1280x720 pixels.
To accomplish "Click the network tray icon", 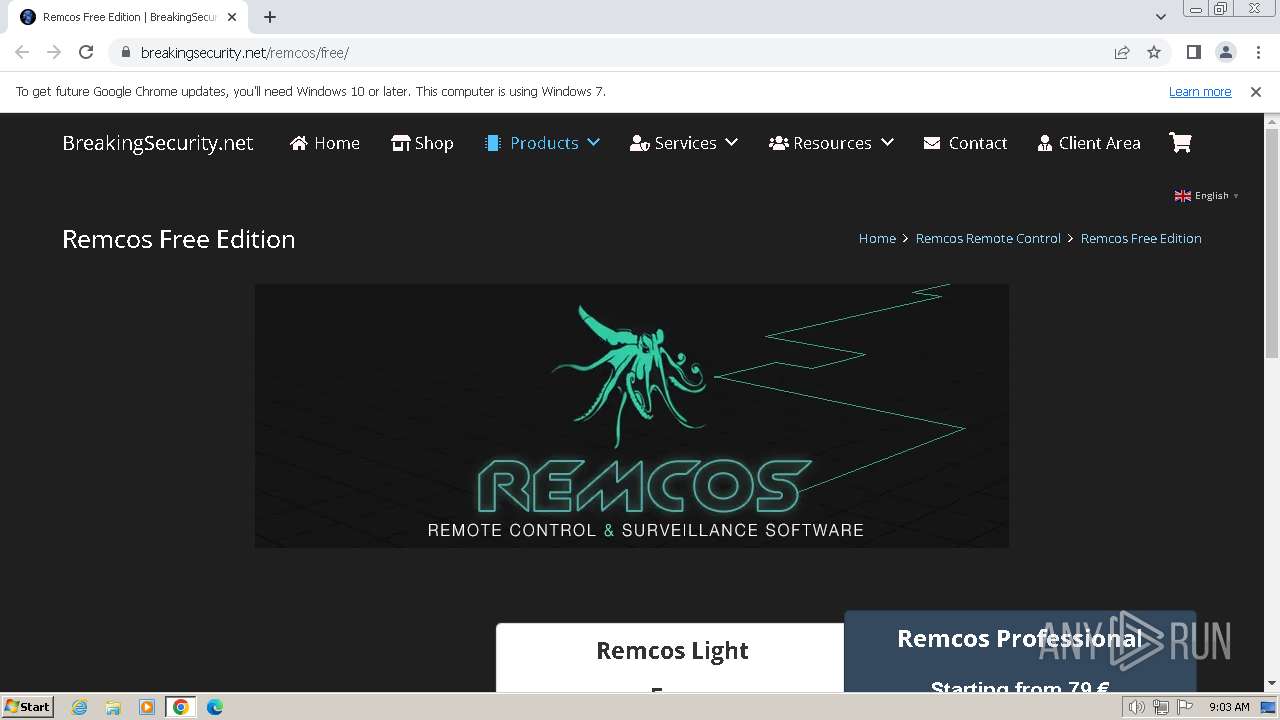I will [1161, 707].
